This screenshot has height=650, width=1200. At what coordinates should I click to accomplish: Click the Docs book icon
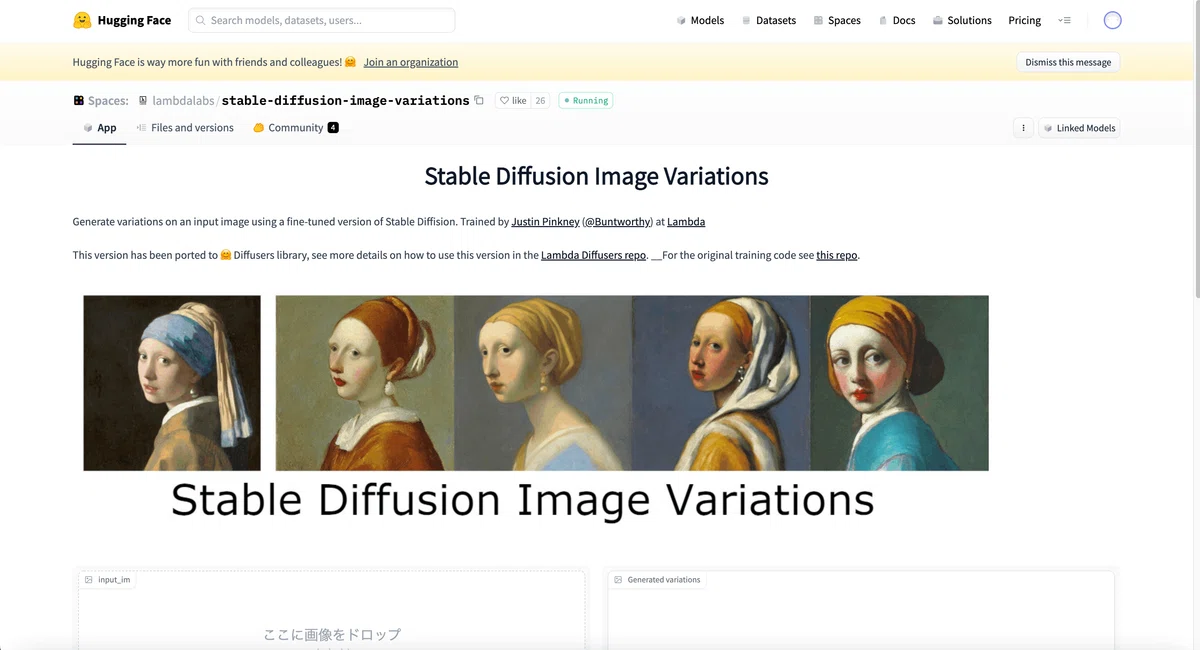(883, 20)
